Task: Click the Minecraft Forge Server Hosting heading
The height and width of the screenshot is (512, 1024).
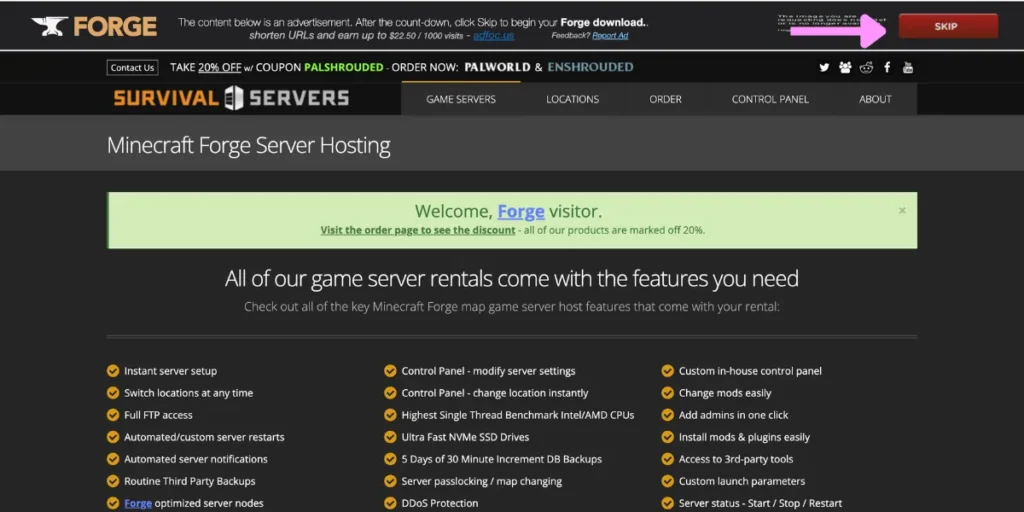Action: click(x=249, y=145)
